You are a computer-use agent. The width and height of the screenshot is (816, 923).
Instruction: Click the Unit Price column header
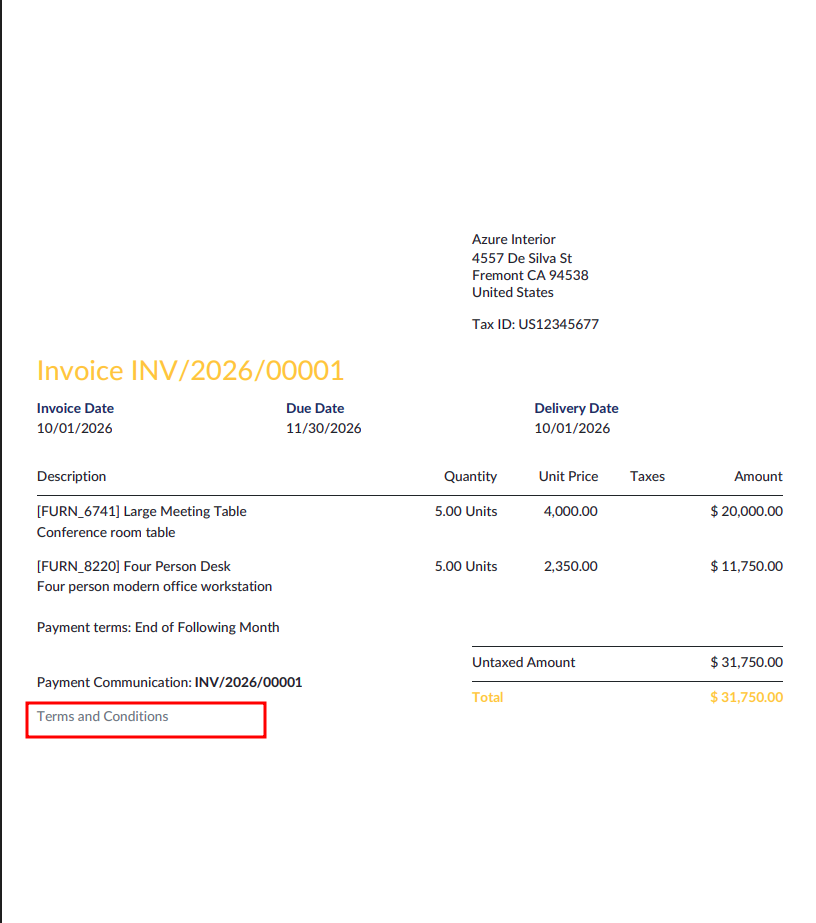click(x=568, y=476)
